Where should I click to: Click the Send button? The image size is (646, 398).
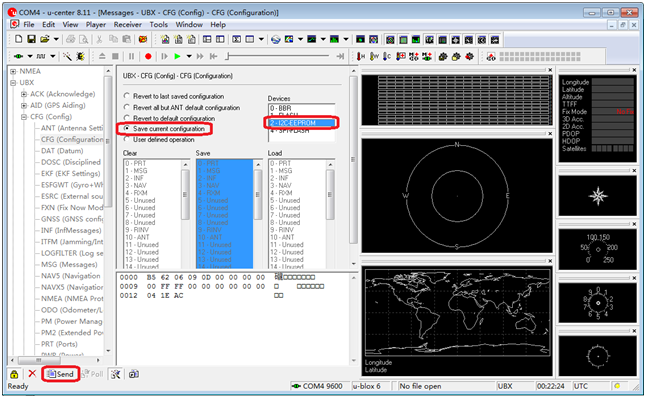(x=60, y=374)
